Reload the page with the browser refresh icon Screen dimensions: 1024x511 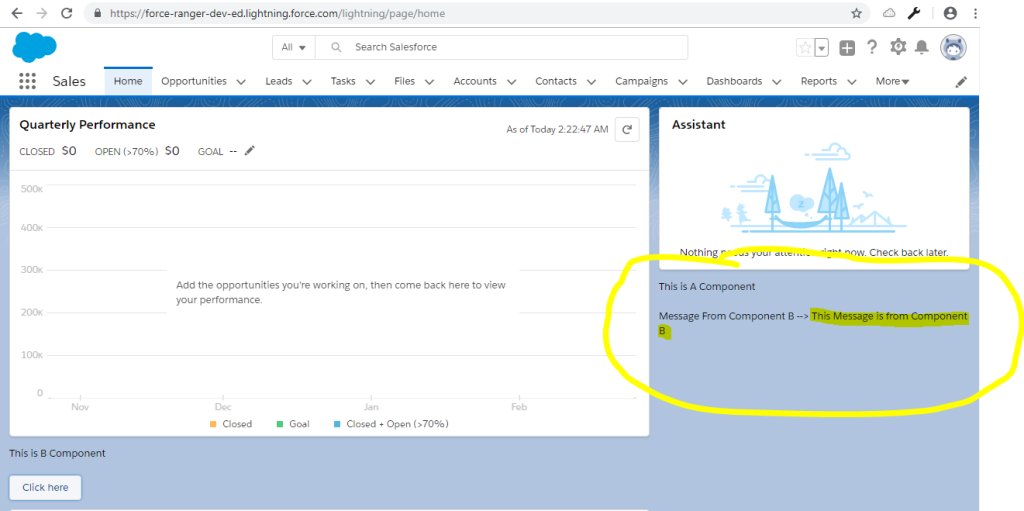coord(67,13)
